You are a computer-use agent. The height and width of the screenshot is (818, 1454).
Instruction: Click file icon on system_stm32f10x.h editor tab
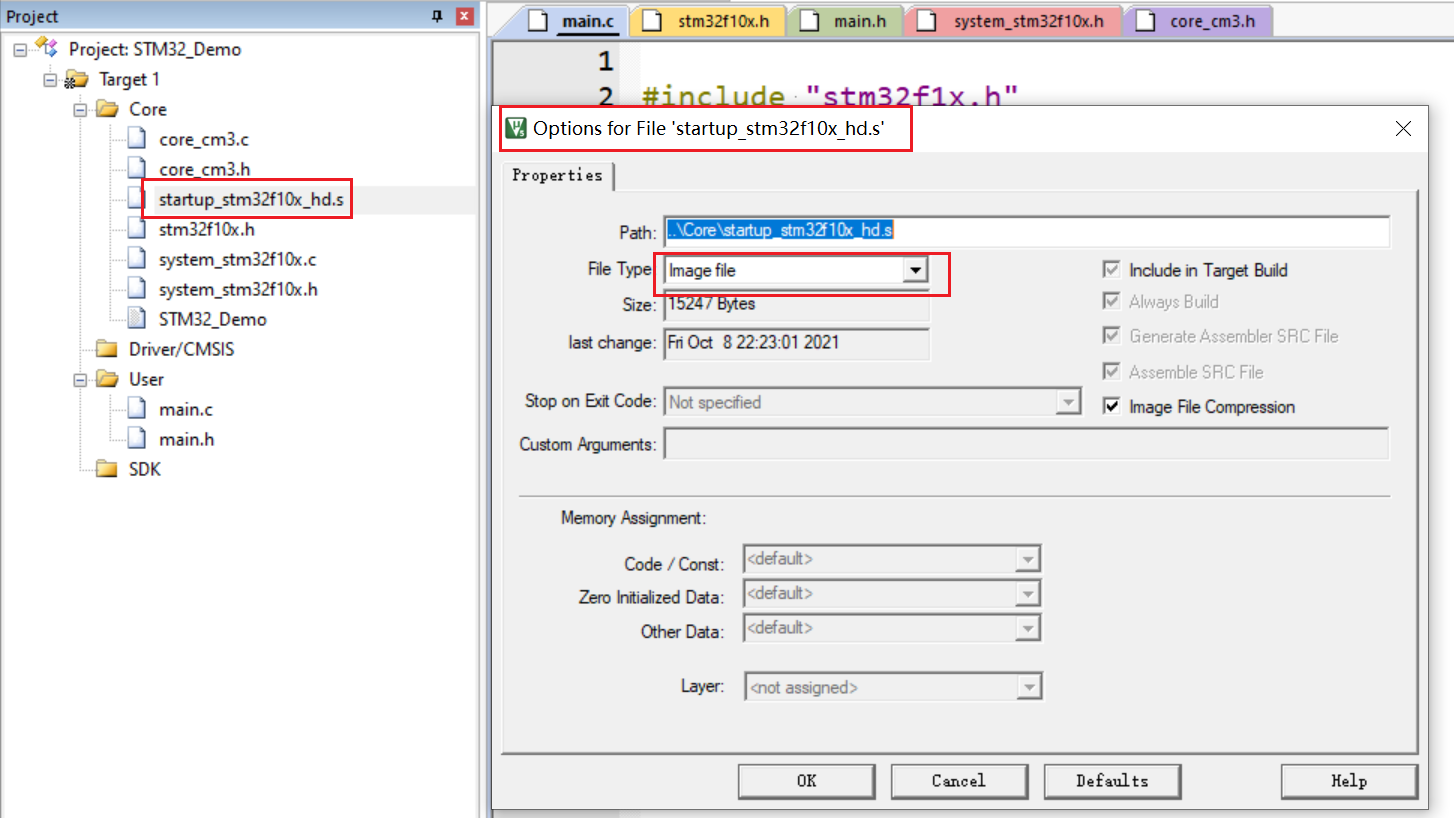(928, 21)
